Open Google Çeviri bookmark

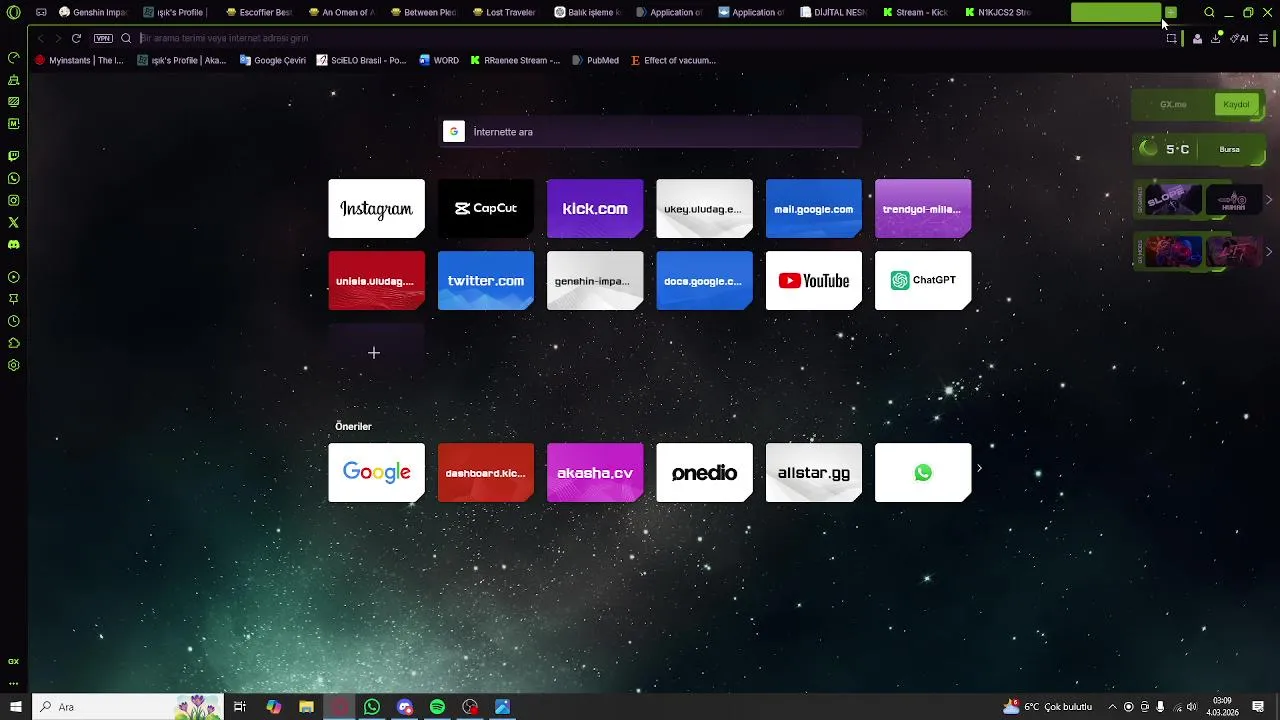point(273,60)
